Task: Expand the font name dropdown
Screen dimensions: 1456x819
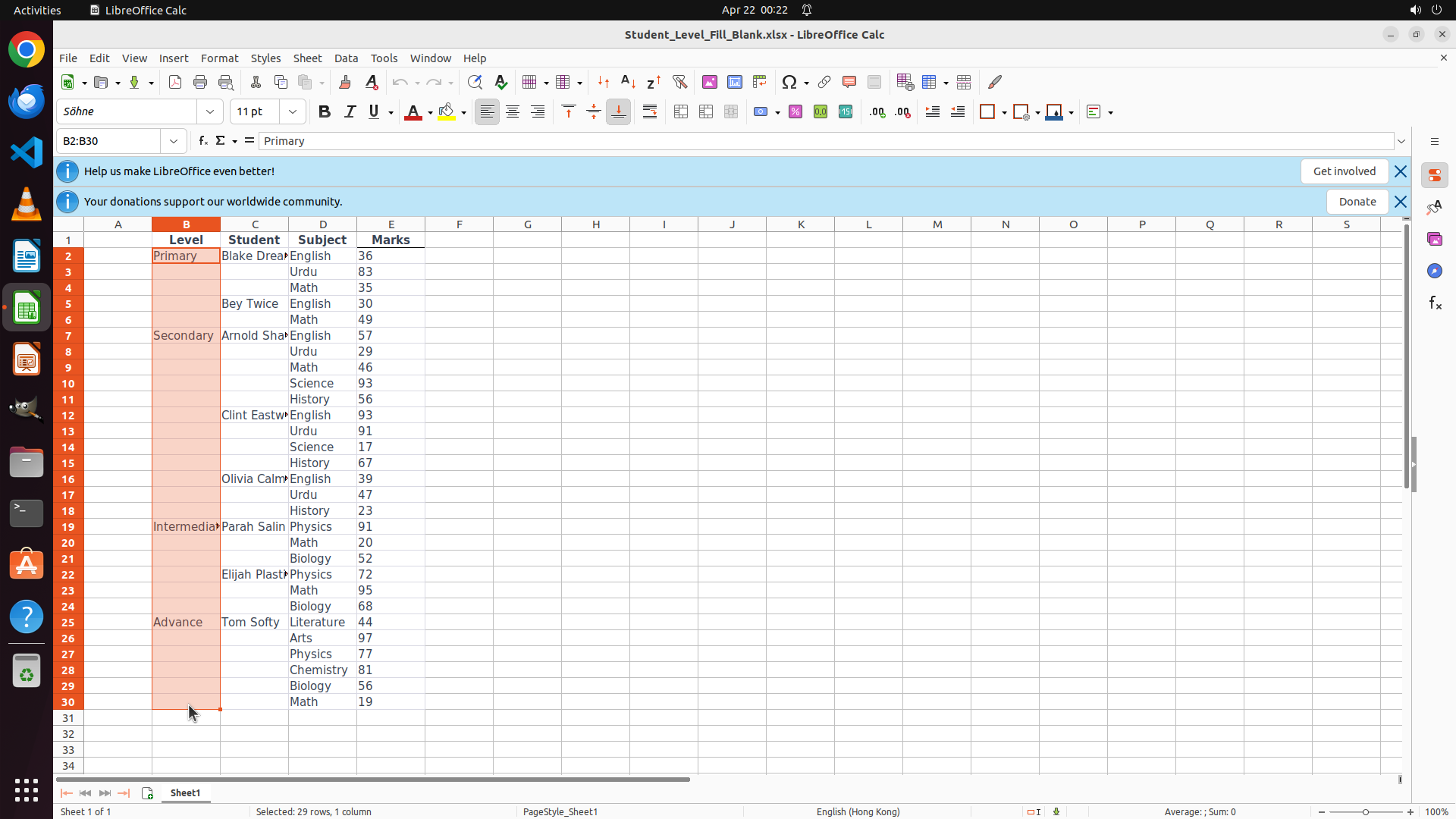Action: (x=210, y=112)
